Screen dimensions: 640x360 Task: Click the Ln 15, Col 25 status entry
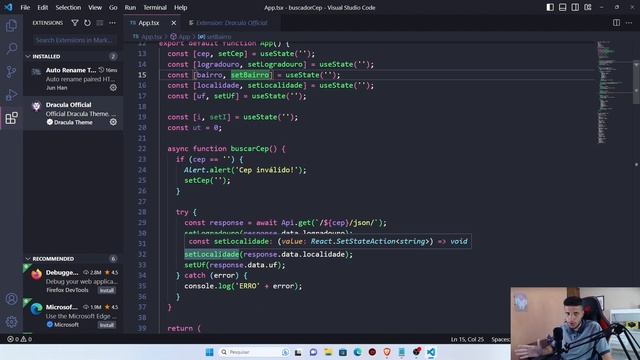(467, 339)
